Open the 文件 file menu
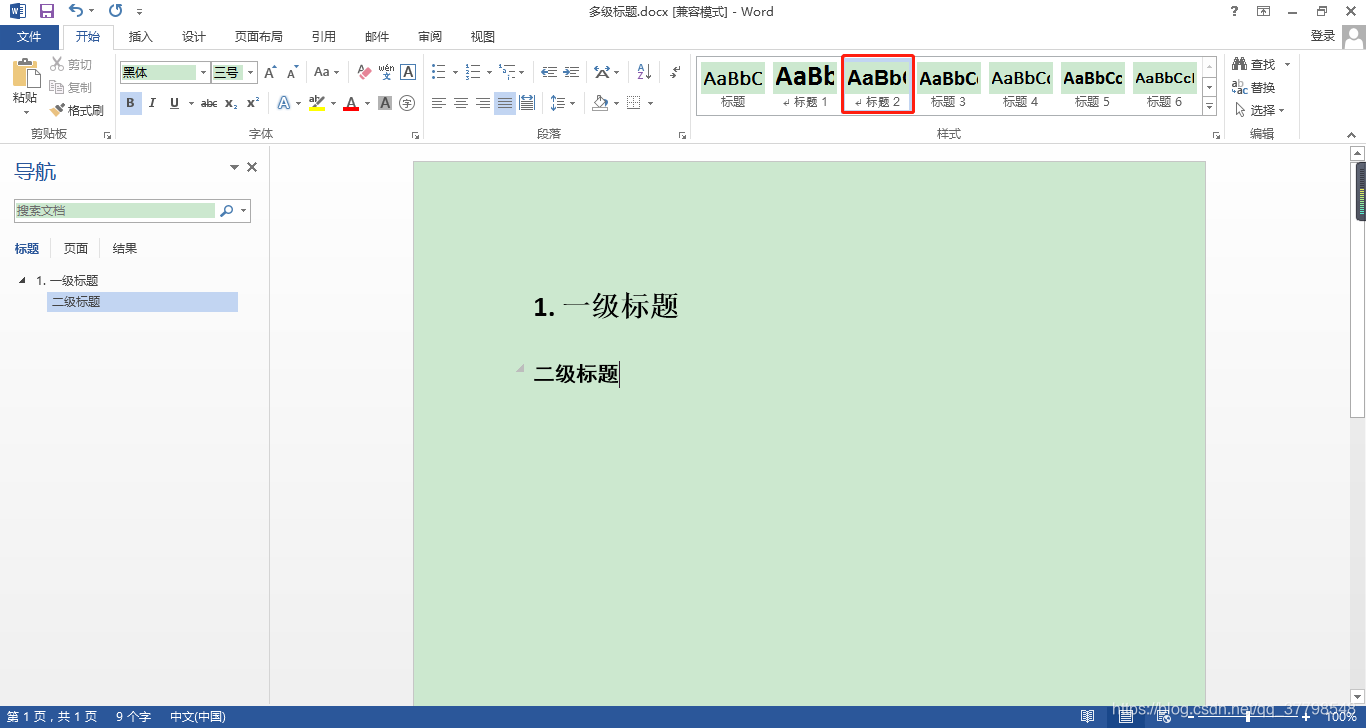The image size is (1366, 728). 29,37
